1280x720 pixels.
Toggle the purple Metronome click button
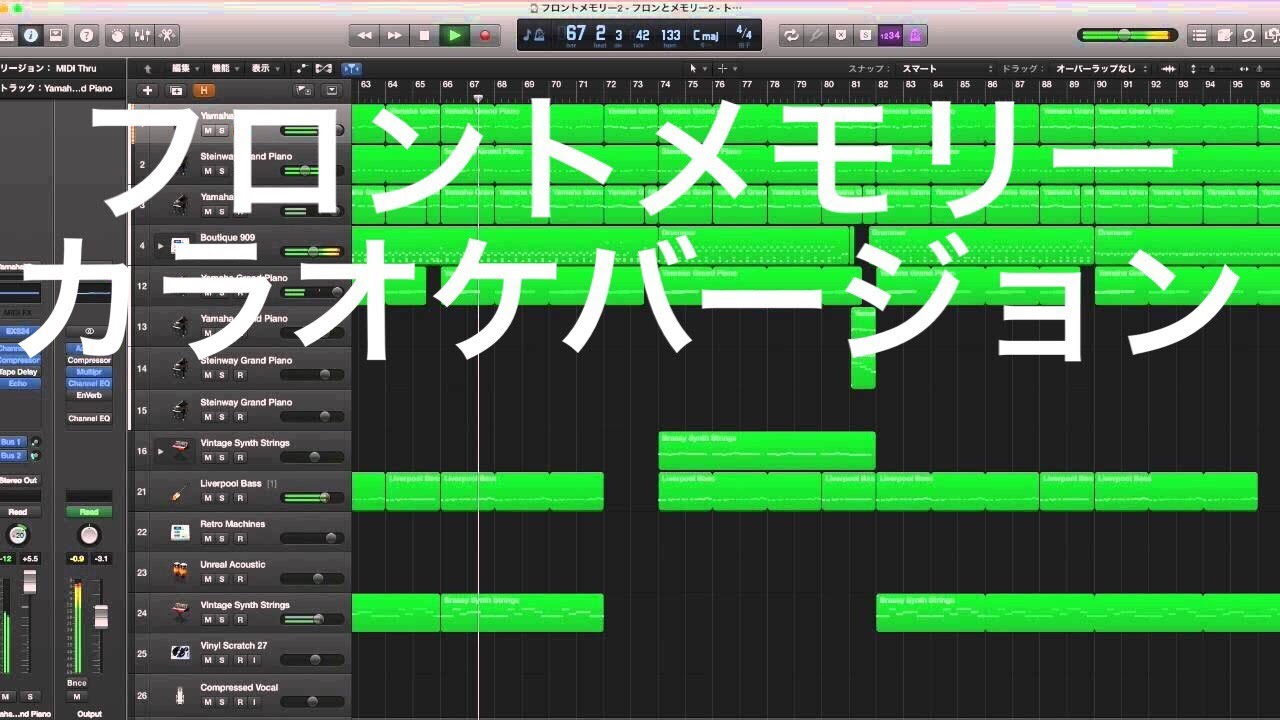coord(914,35)
